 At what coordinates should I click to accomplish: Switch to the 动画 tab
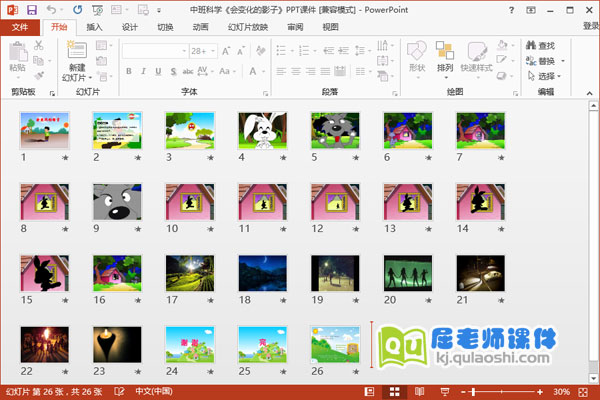pos(200,27)
